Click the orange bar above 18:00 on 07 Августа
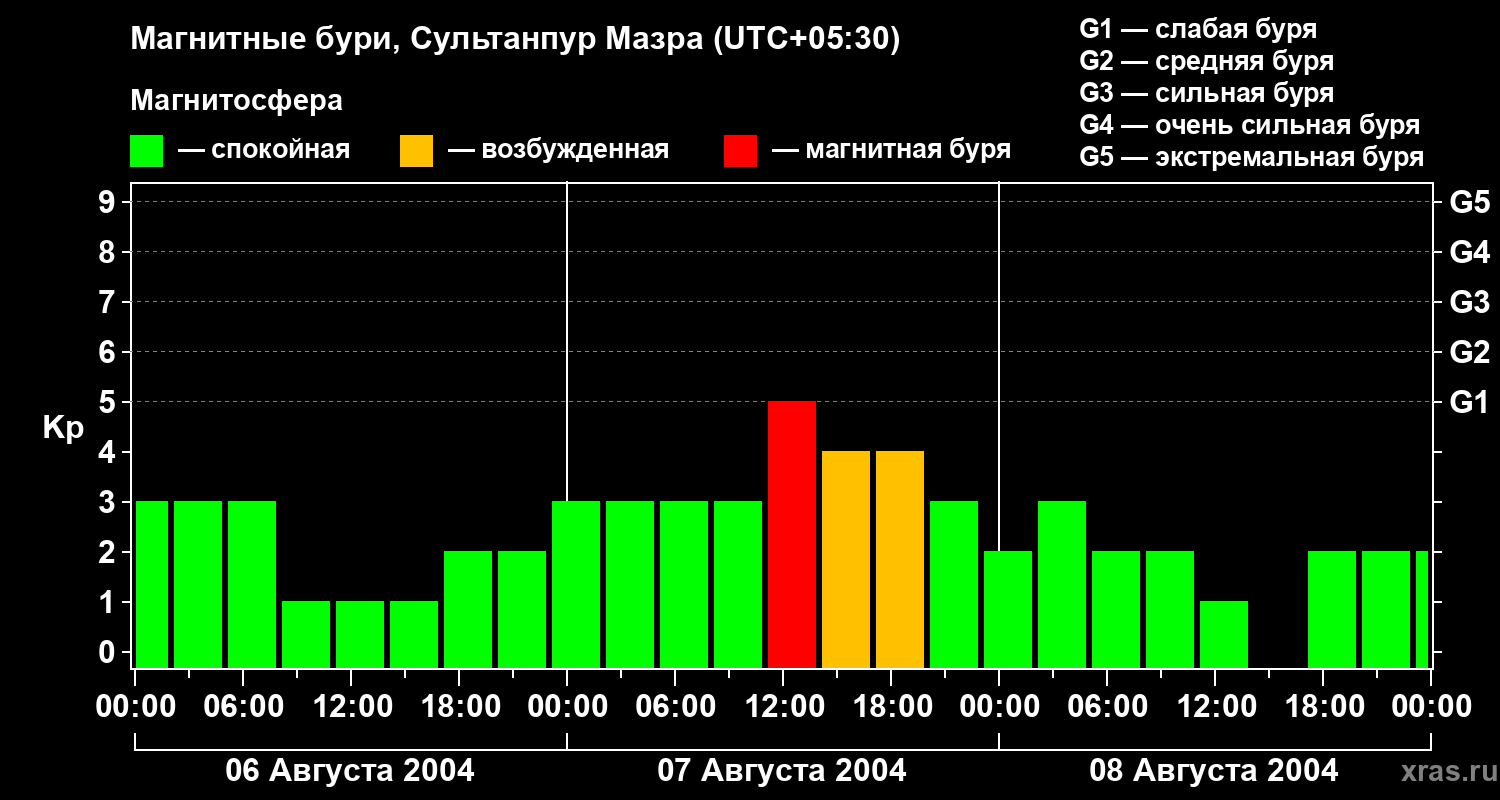Viewport: 1500px width, 800px height. [900, 559]
